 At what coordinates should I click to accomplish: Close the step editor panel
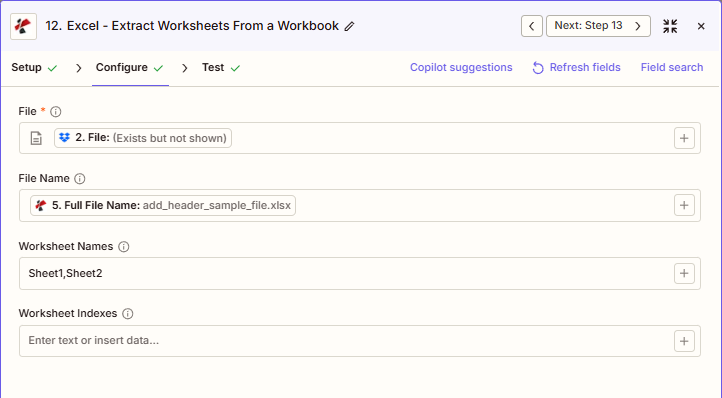[x=701, y=26]
